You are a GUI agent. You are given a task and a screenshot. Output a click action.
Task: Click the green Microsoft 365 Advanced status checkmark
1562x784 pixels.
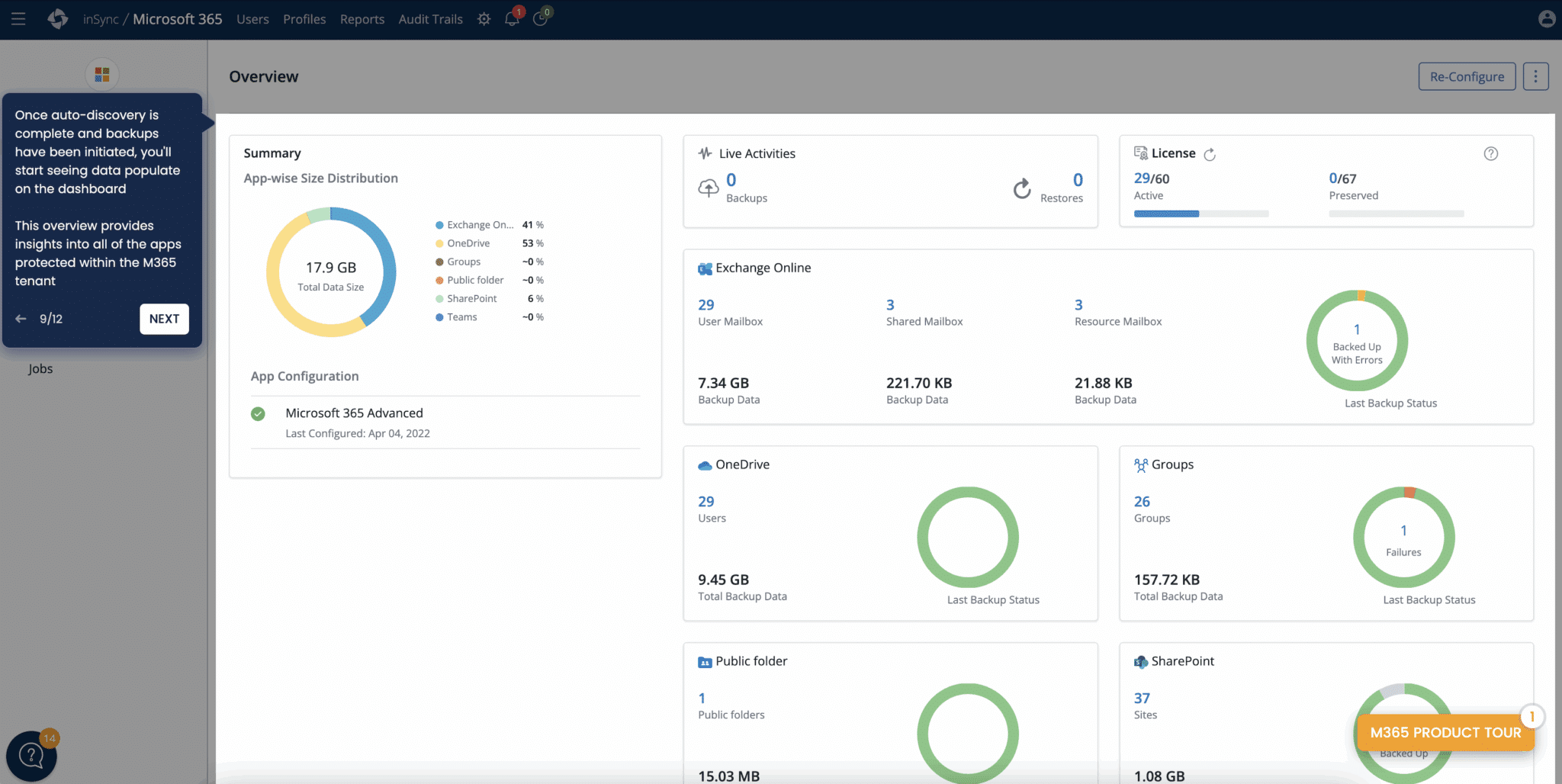(x=258, y=413)
